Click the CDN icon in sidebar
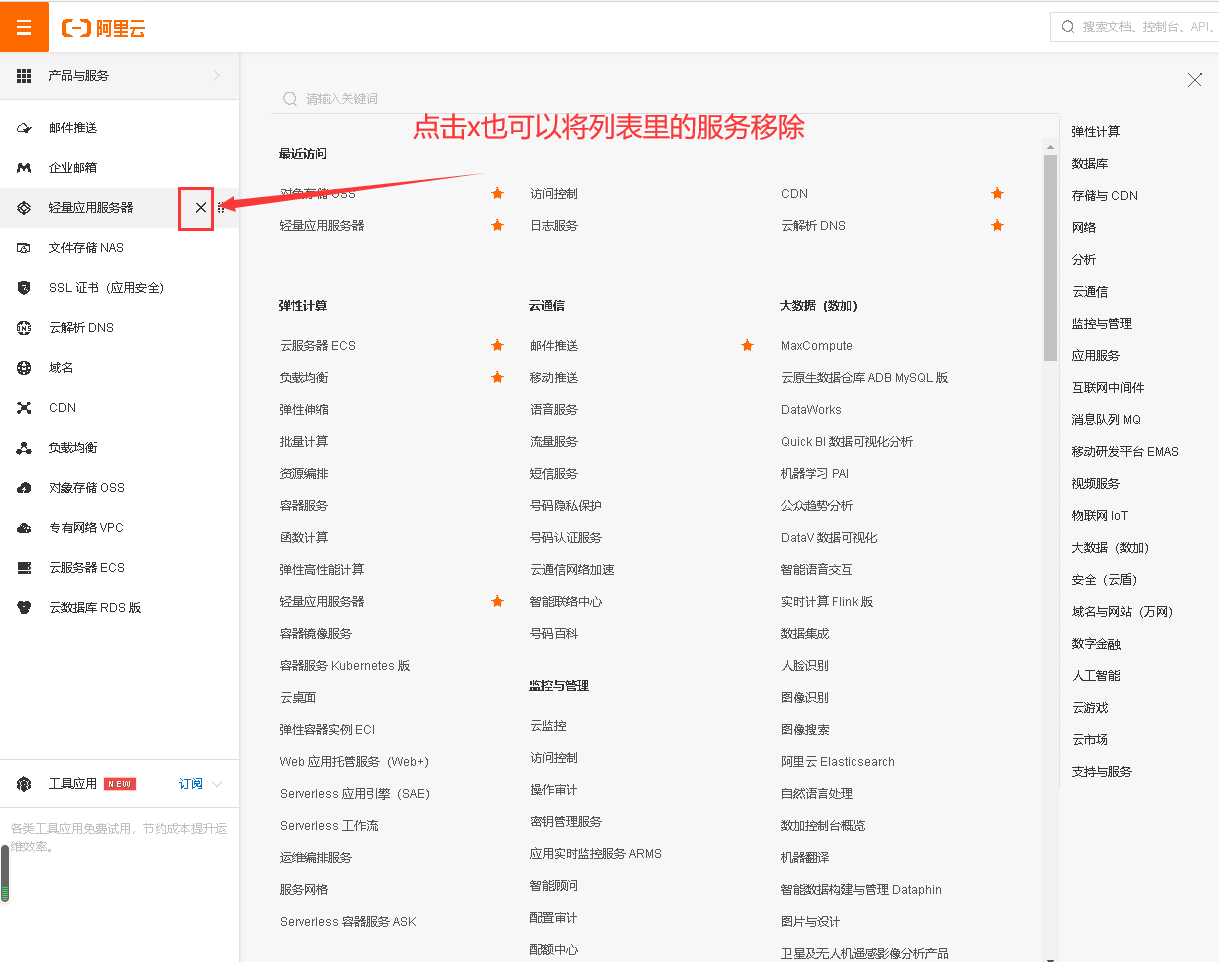The height and width of the screenshot is (962, 1219). pos(24,408)
